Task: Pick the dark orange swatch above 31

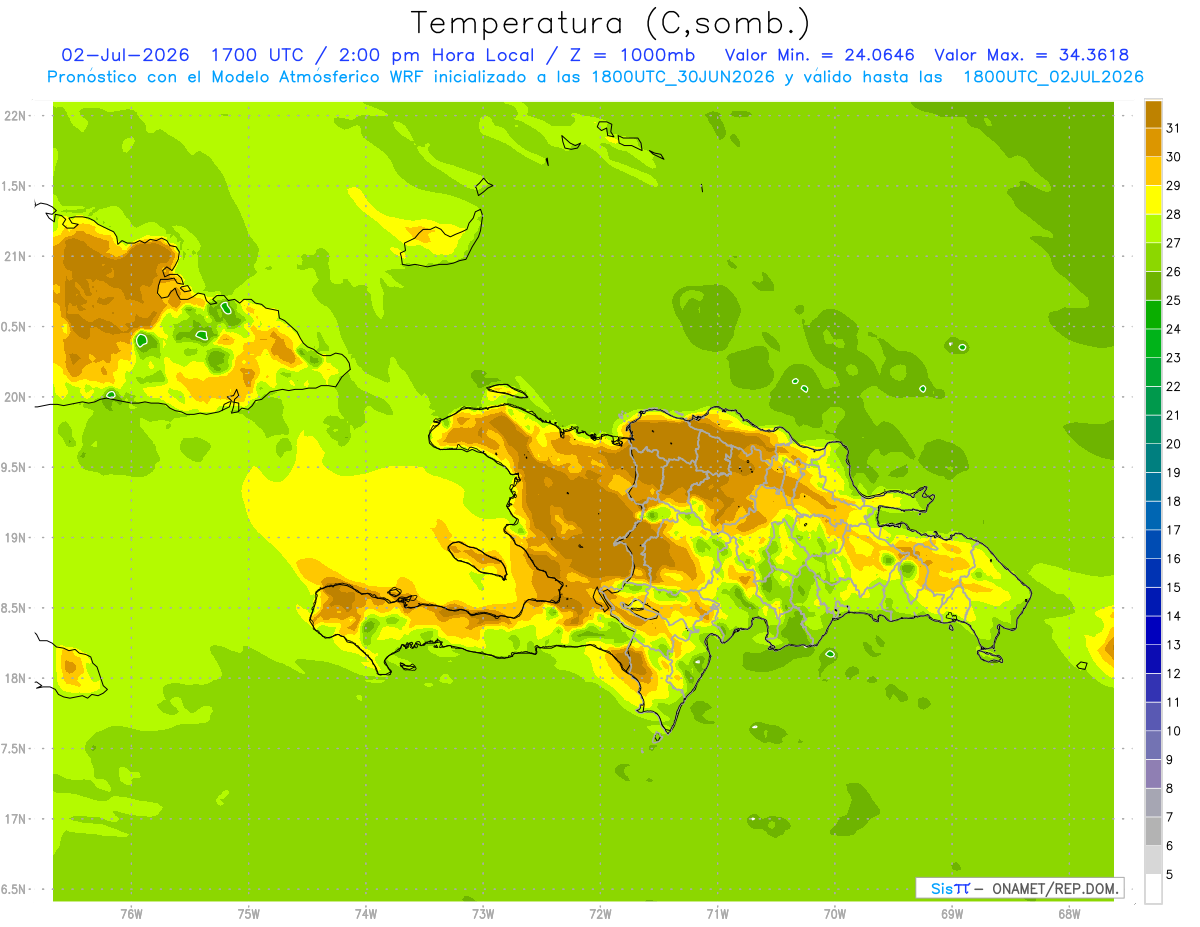Action: click(1153, 114)
